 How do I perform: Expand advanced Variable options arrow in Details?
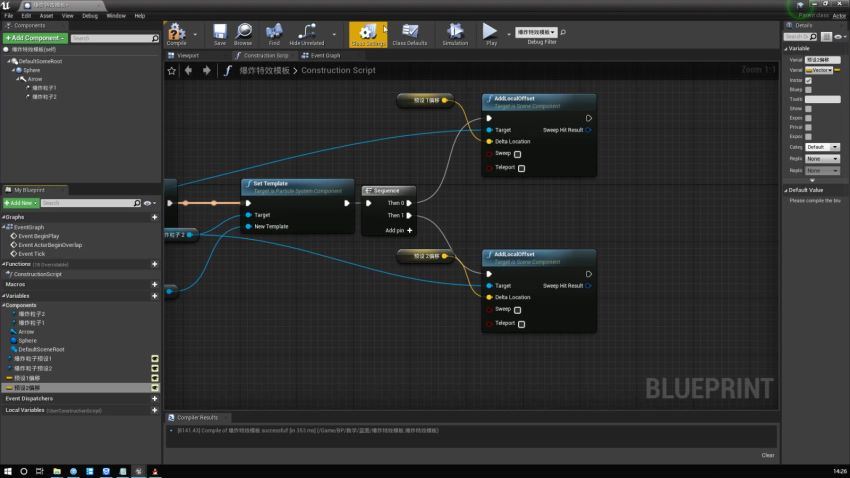[x=812, y=180]
